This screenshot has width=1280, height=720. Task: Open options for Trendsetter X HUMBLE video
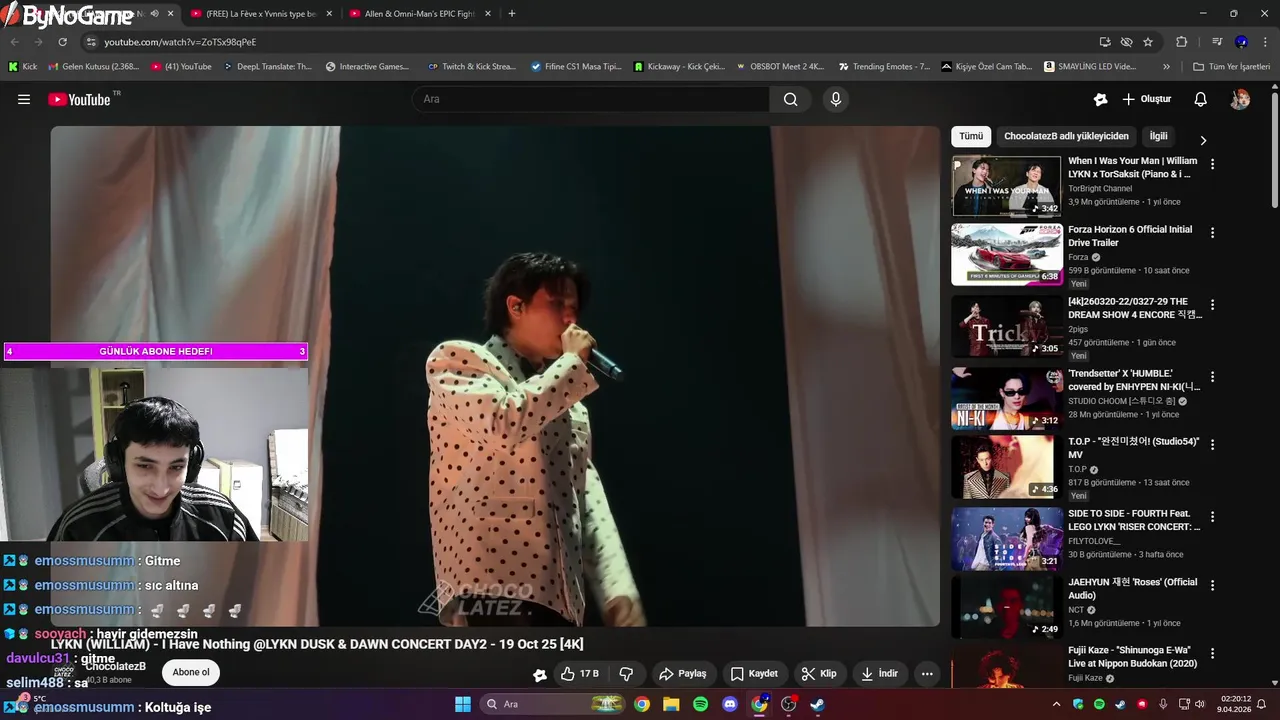(1212, 376)
